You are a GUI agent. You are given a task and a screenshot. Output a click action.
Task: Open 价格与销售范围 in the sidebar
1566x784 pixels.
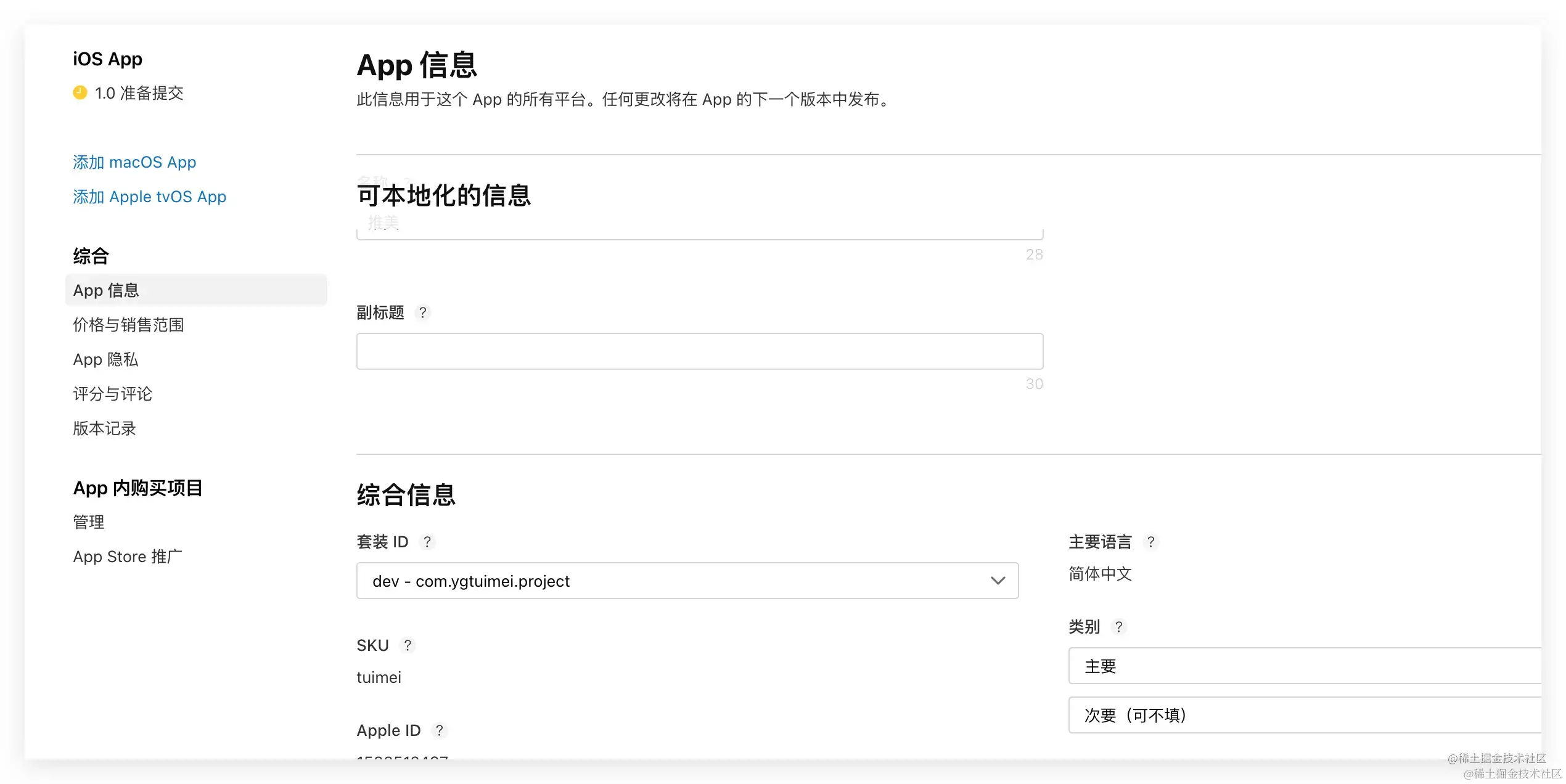tap(128, 325)
